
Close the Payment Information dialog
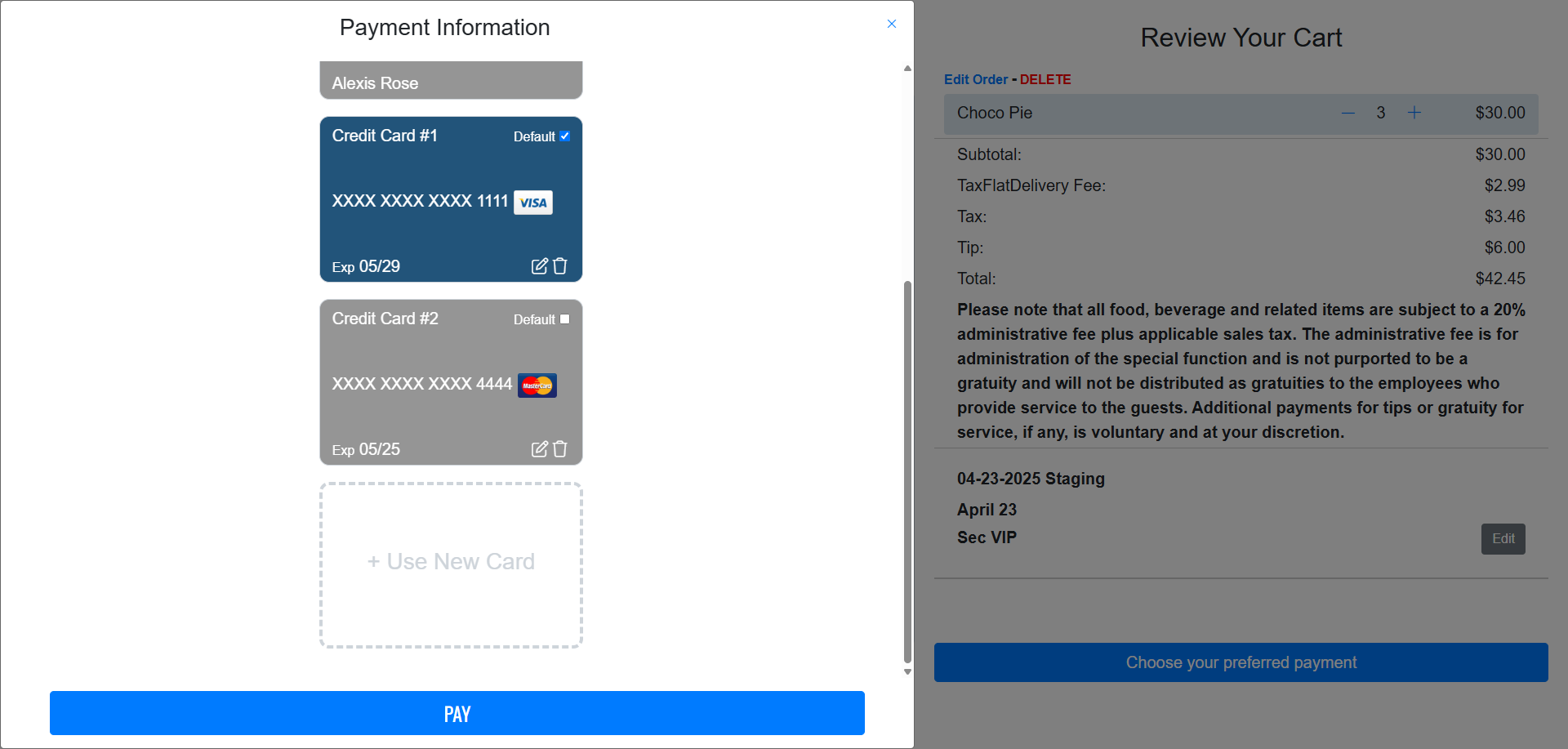(892, 24)
